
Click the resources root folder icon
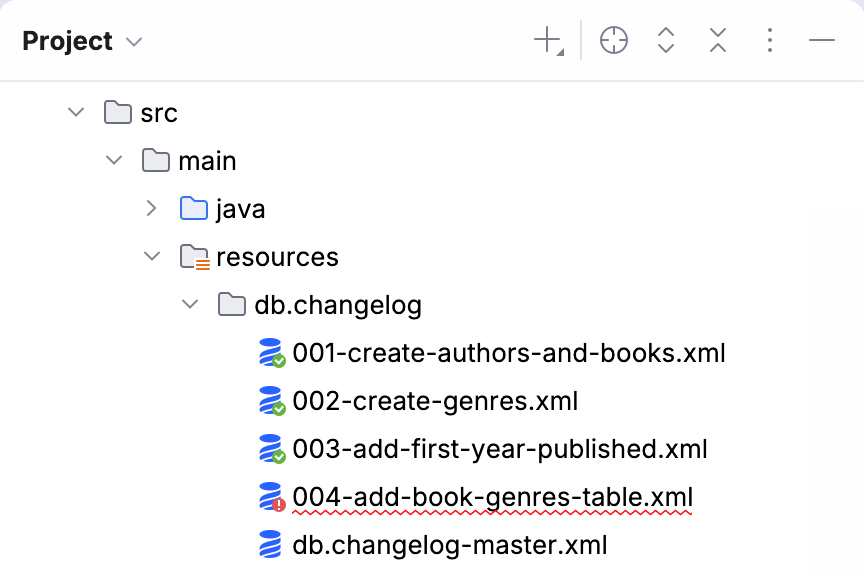pos(194,257)
